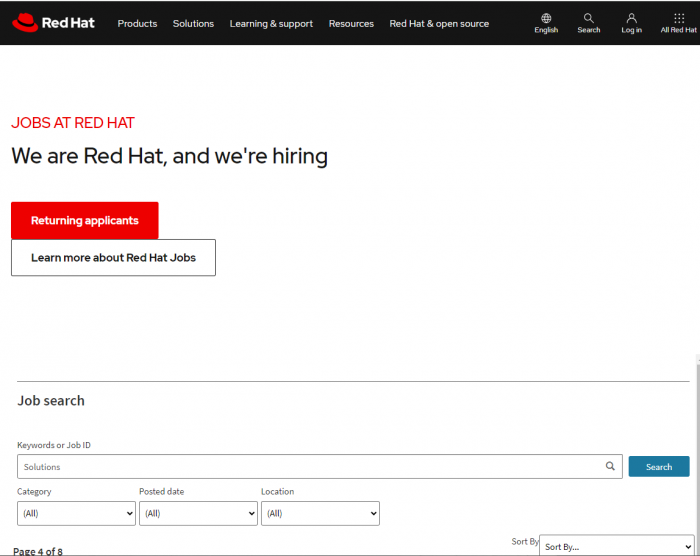Focus the Keywords or Job ID field

[x=320, y=467]
